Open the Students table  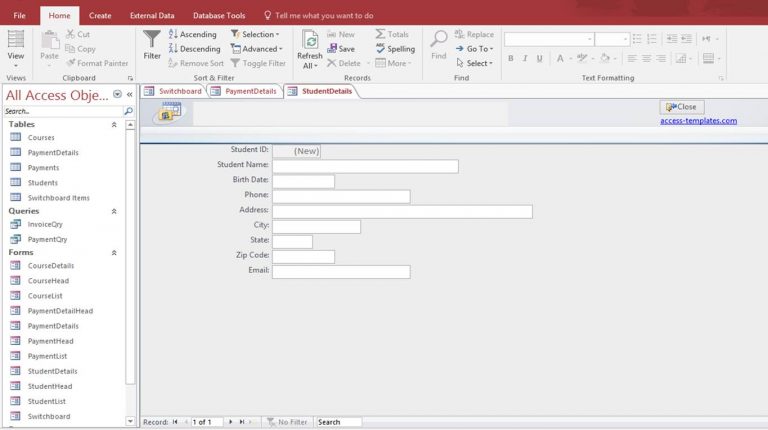(43, 183)
